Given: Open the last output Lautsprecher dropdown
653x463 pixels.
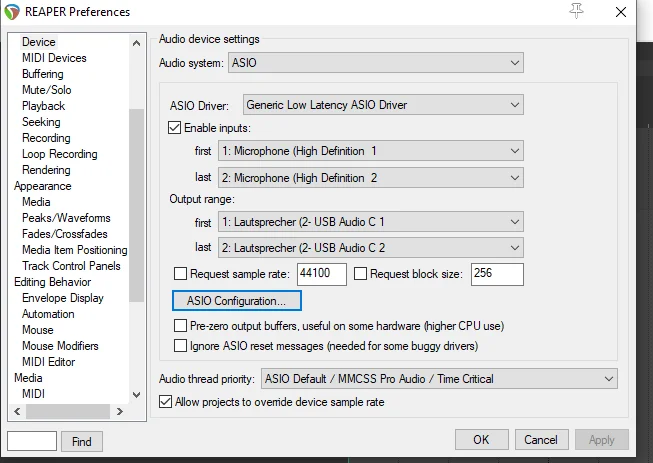Looking at the screenshot, I should tap(370, 247).
